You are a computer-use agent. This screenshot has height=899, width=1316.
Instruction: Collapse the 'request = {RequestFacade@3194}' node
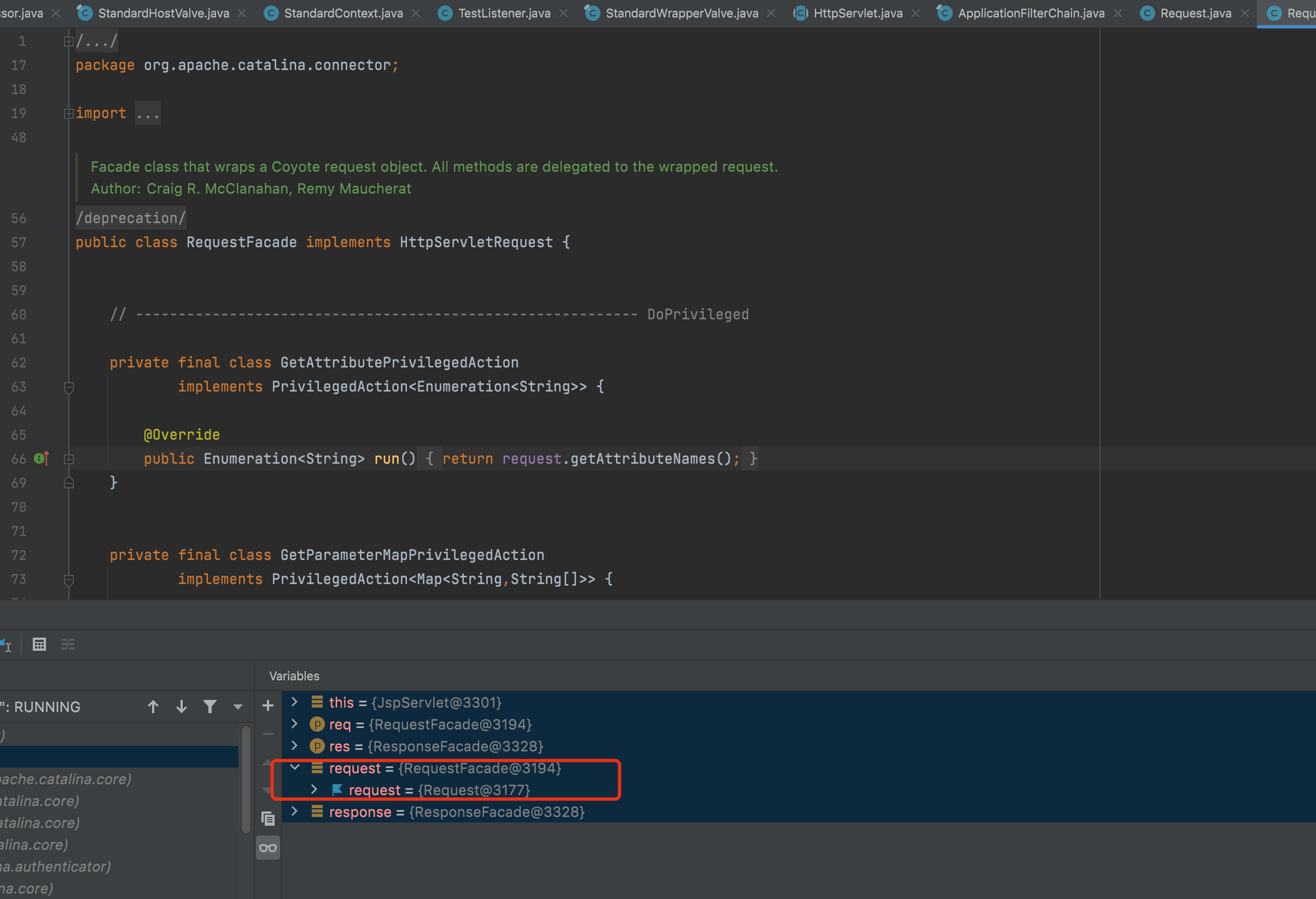(x=294, y=768)
